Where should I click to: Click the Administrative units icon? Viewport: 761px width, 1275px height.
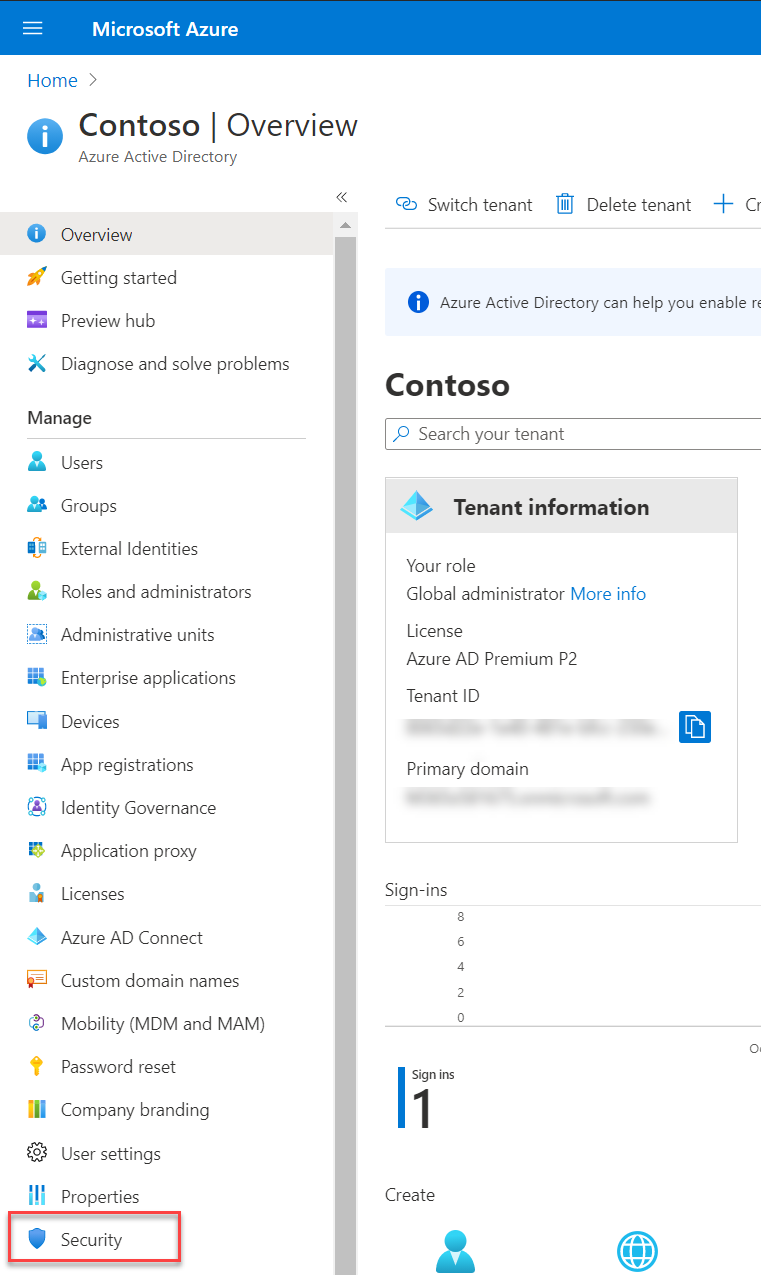coord(37,634)
